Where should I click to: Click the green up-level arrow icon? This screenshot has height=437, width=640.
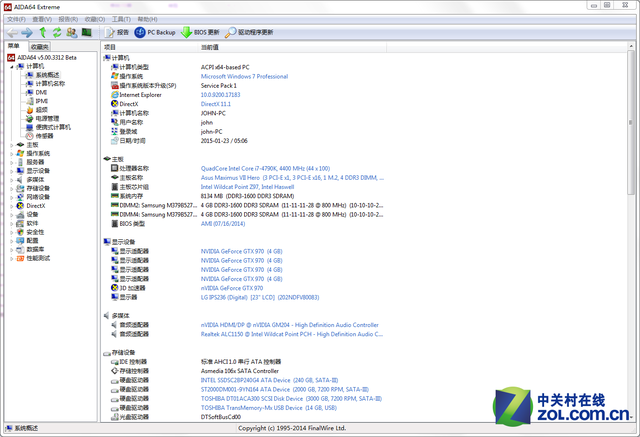tap(42, 32)
